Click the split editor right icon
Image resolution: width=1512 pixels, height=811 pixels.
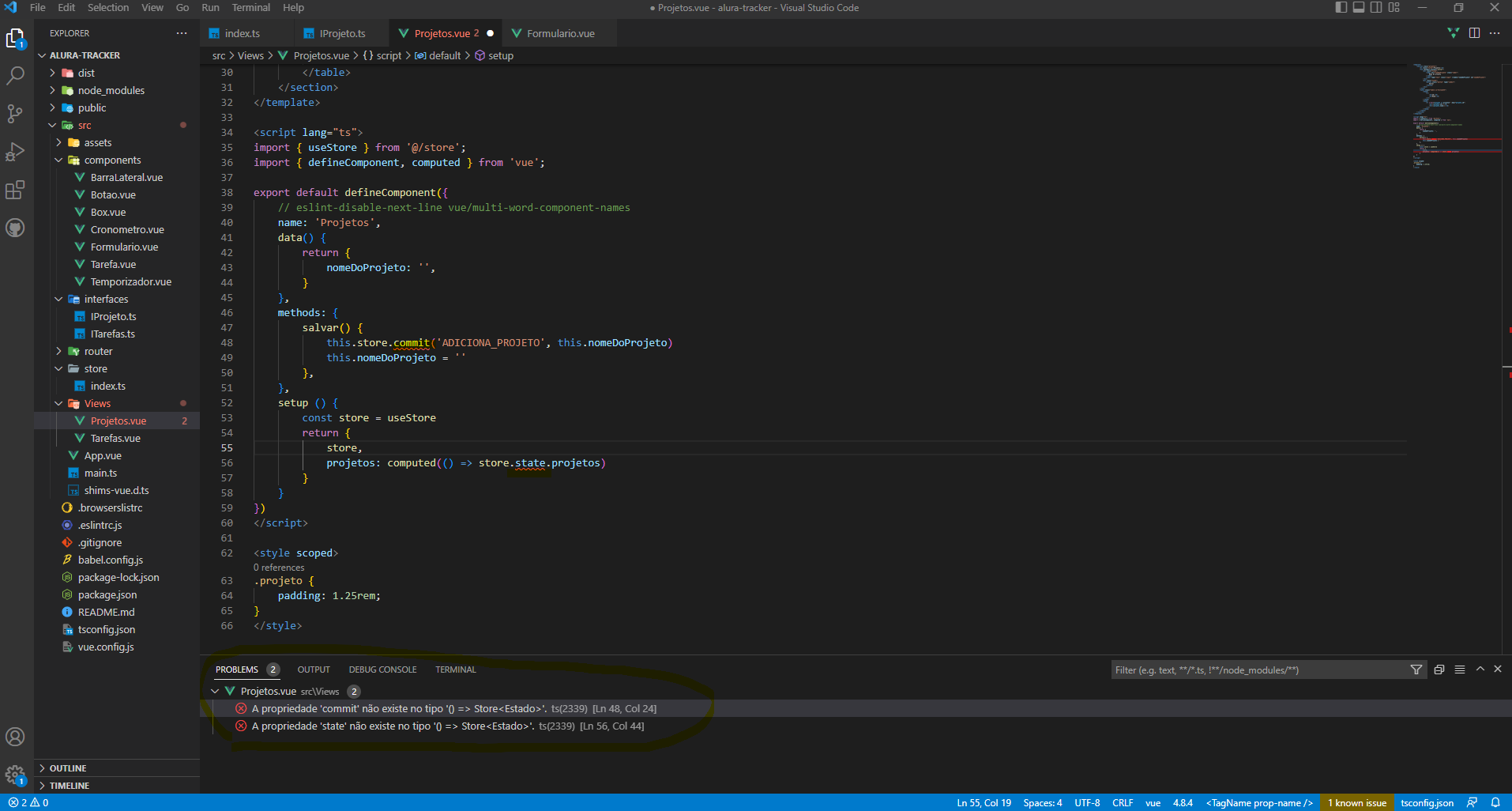[x=1474, y=33]
